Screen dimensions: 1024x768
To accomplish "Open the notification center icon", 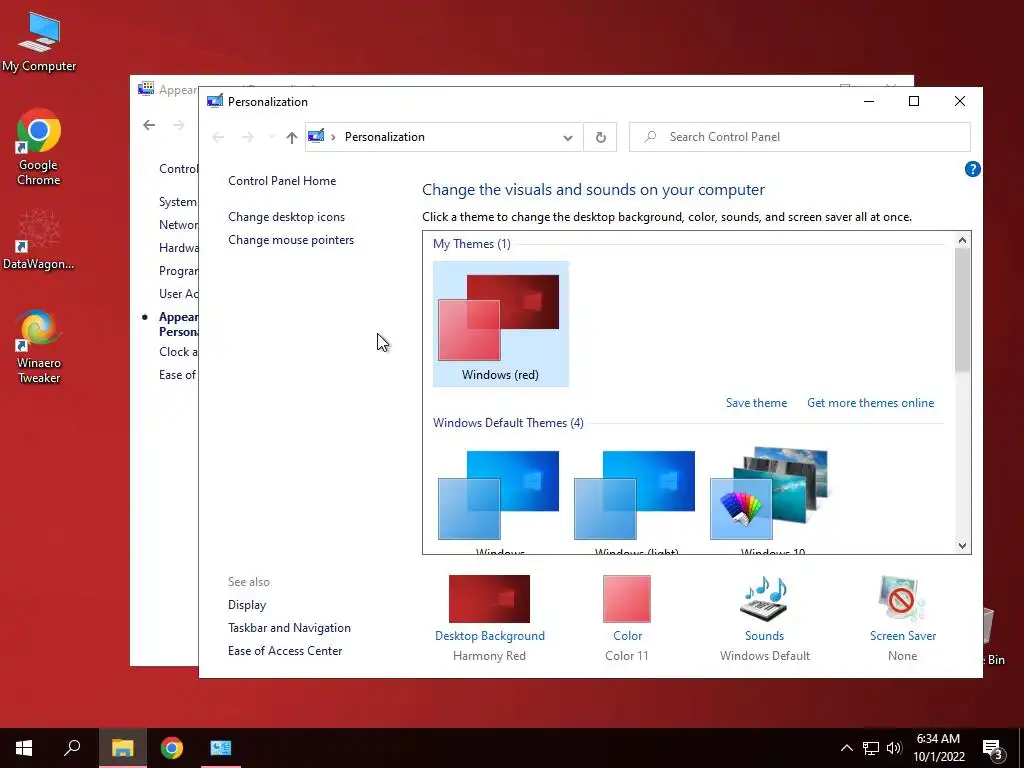I will [x=993, y=749].
